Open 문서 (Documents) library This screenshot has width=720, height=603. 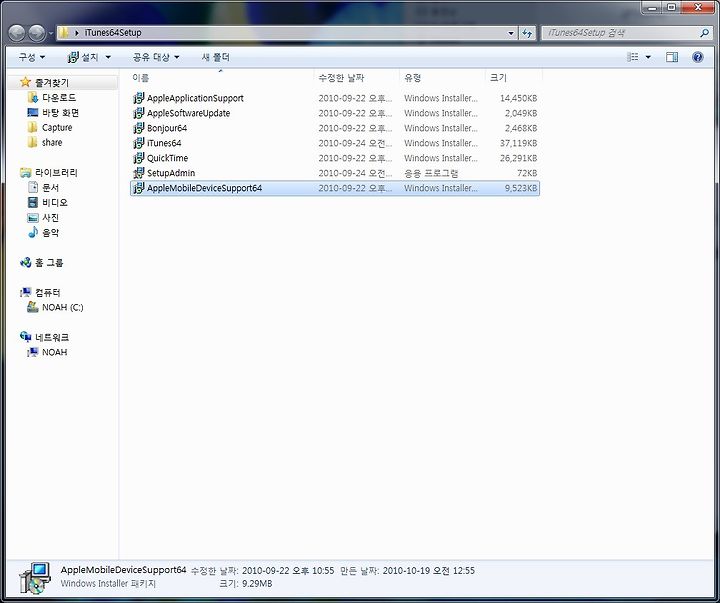pos(50,187)
